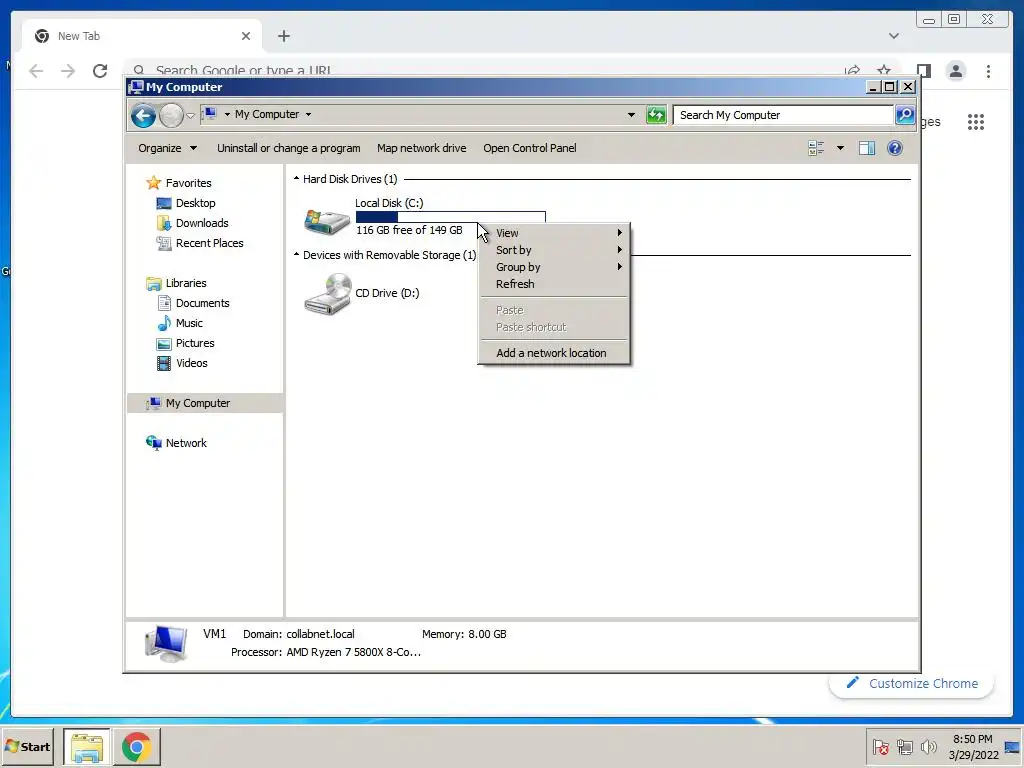Screen dimensions: 1024x768
Task: Open the Organize menu
Action: (167, 148)
